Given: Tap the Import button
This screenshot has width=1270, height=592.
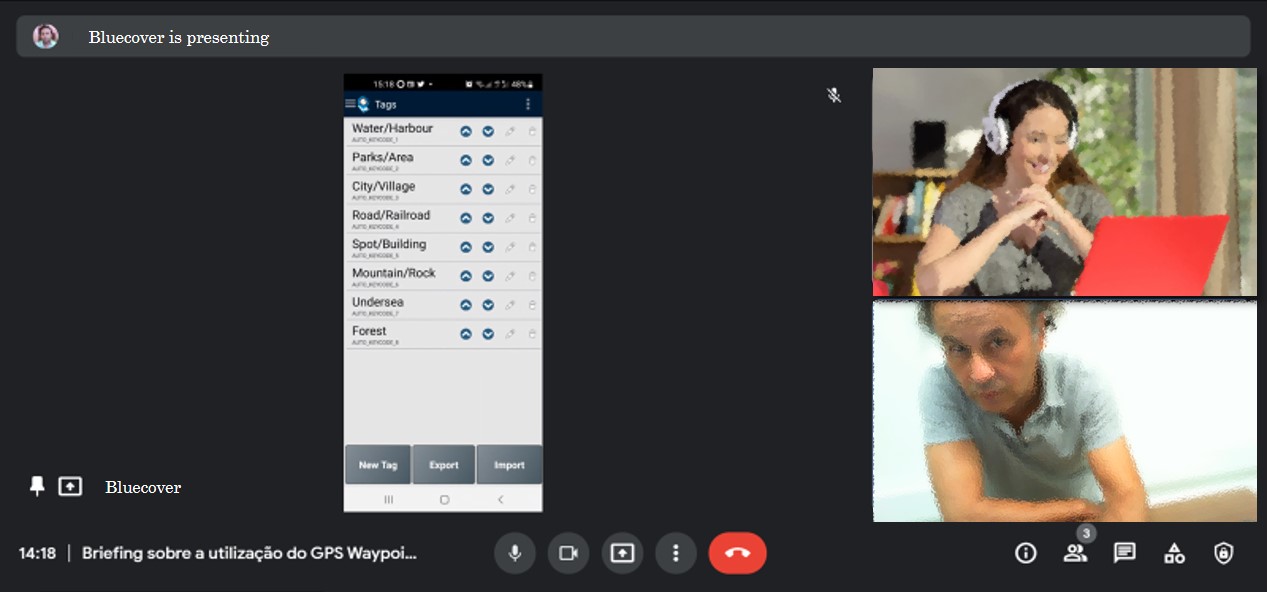Looking at the screenshot, I should click(x=509, y=465).
